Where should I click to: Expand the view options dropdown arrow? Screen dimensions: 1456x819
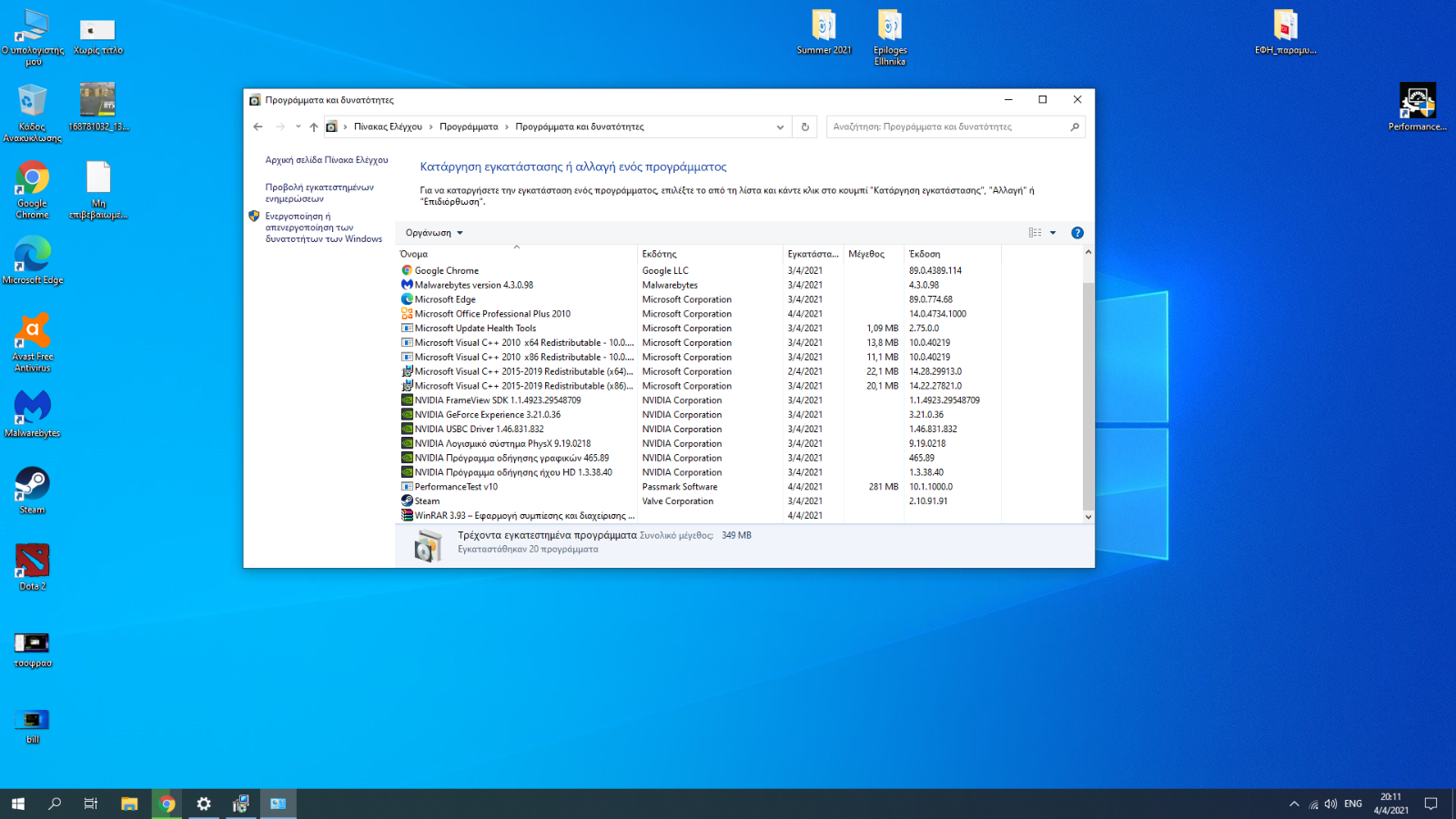click(1053, 233)
